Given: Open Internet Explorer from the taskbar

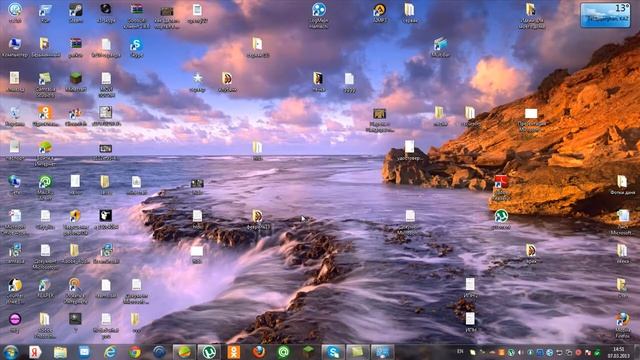Looking at the screenshot, I should click(110, 352).
